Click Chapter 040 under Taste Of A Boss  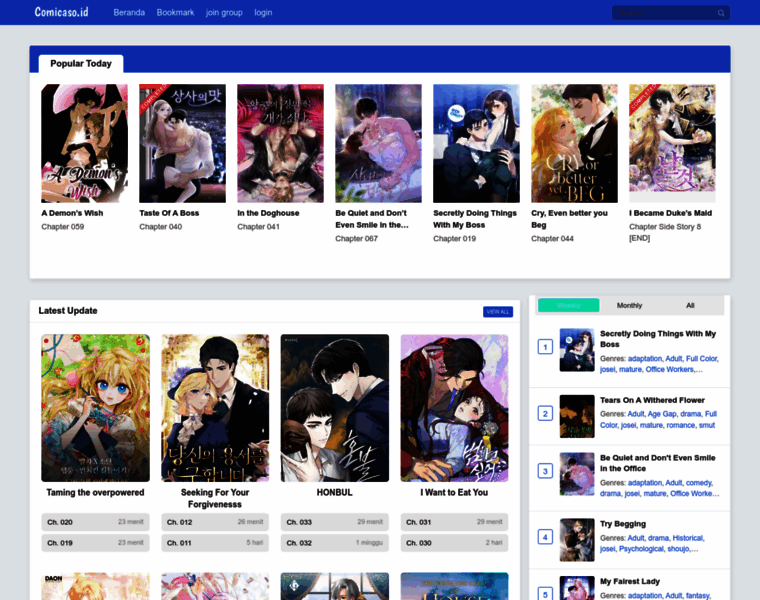pyautogui.click(x=160, y=227)
